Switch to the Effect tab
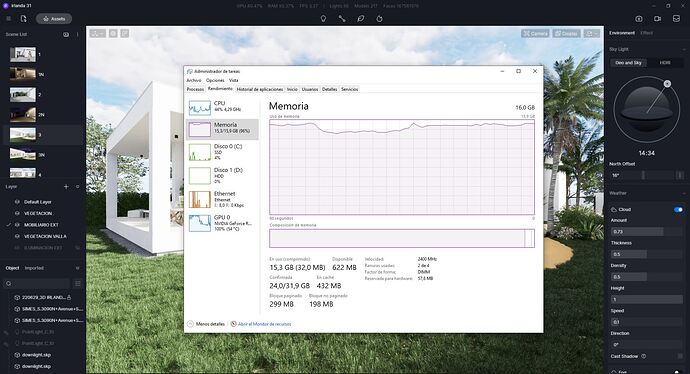This screenshot has width=690, height=374. coord(646,33)
